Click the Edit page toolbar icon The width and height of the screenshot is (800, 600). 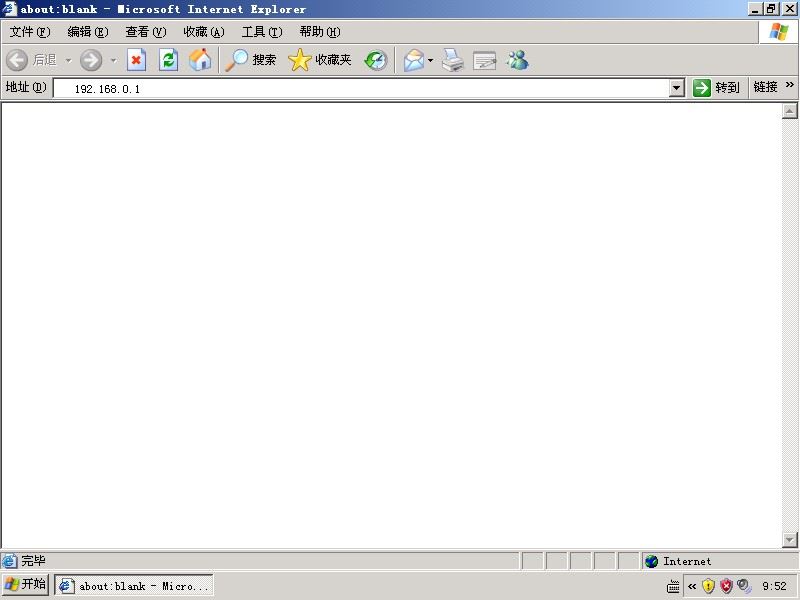(x=484, y=60)
